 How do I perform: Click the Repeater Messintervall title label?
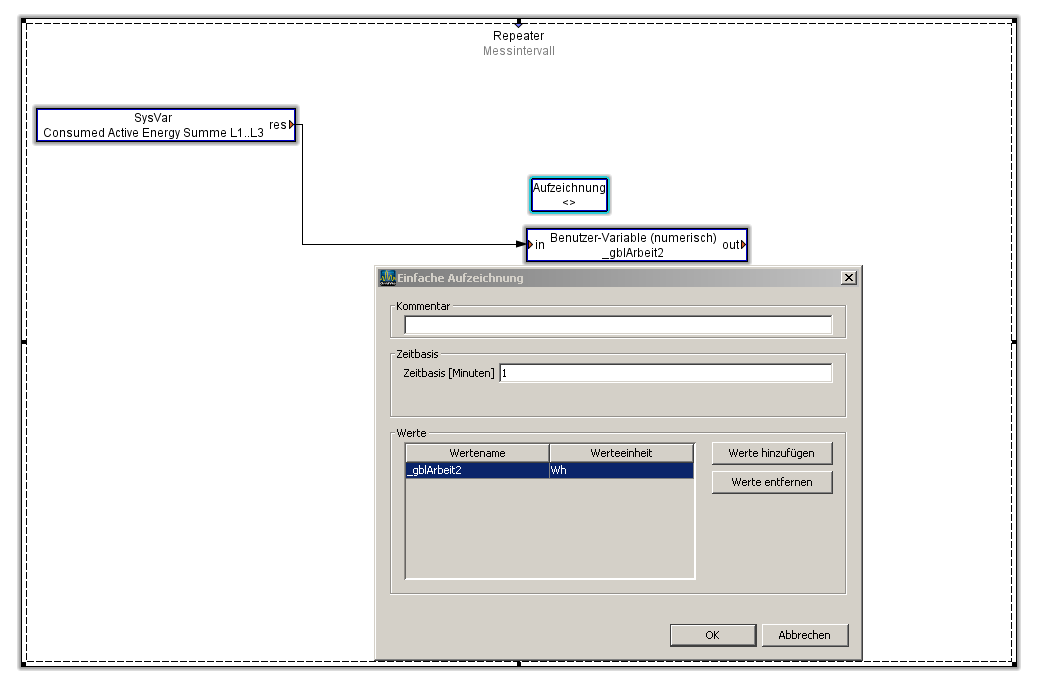click(x=518, y=43)
